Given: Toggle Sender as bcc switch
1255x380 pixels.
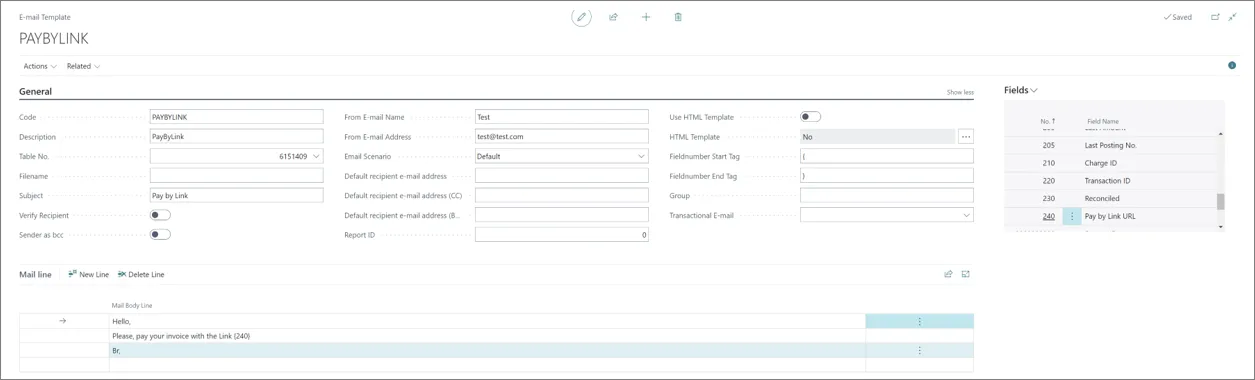Looking at the screenshot, I should coord(160,235).
